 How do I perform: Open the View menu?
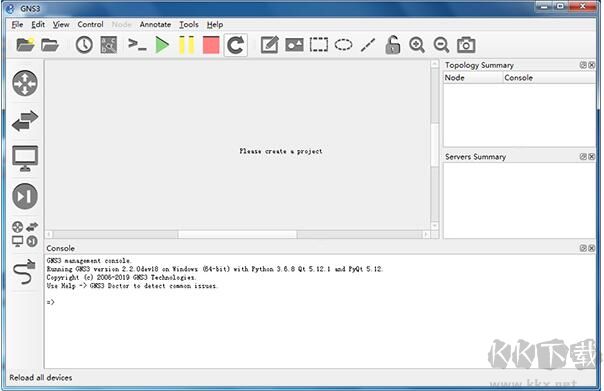click(x=61, y=25)
